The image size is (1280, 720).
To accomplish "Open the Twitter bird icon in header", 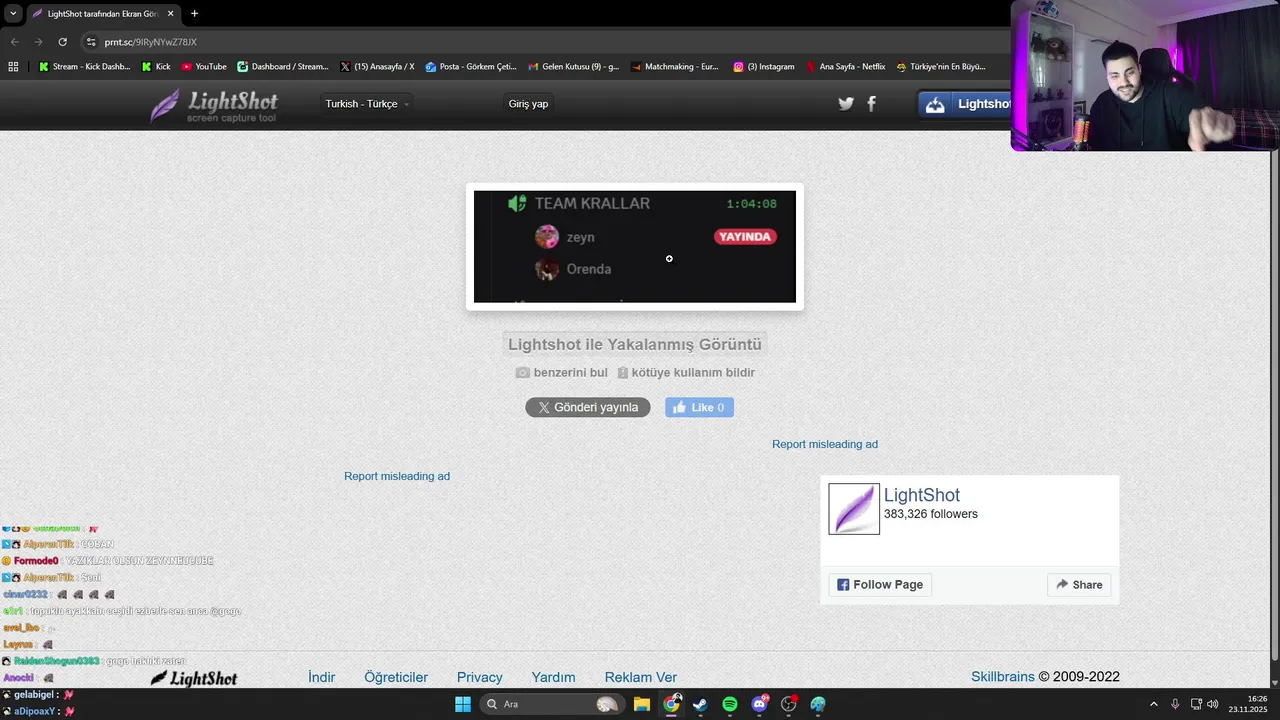I will tap(846, 104).
